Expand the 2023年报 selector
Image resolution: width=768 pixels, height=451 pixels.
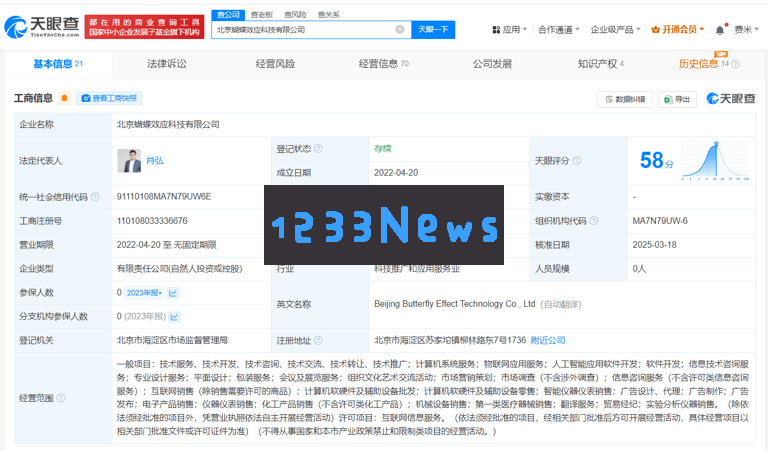[x=144, y=293]
